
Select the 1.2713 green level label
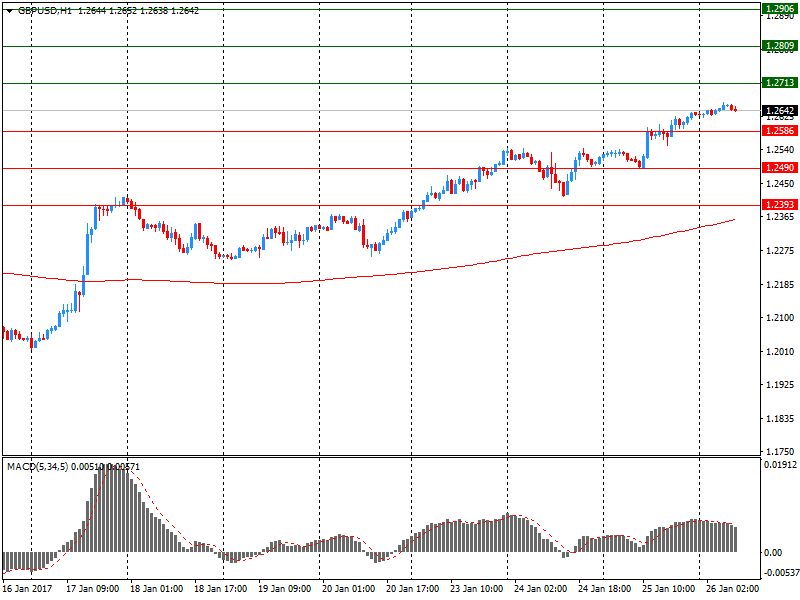tap(780, 83)
